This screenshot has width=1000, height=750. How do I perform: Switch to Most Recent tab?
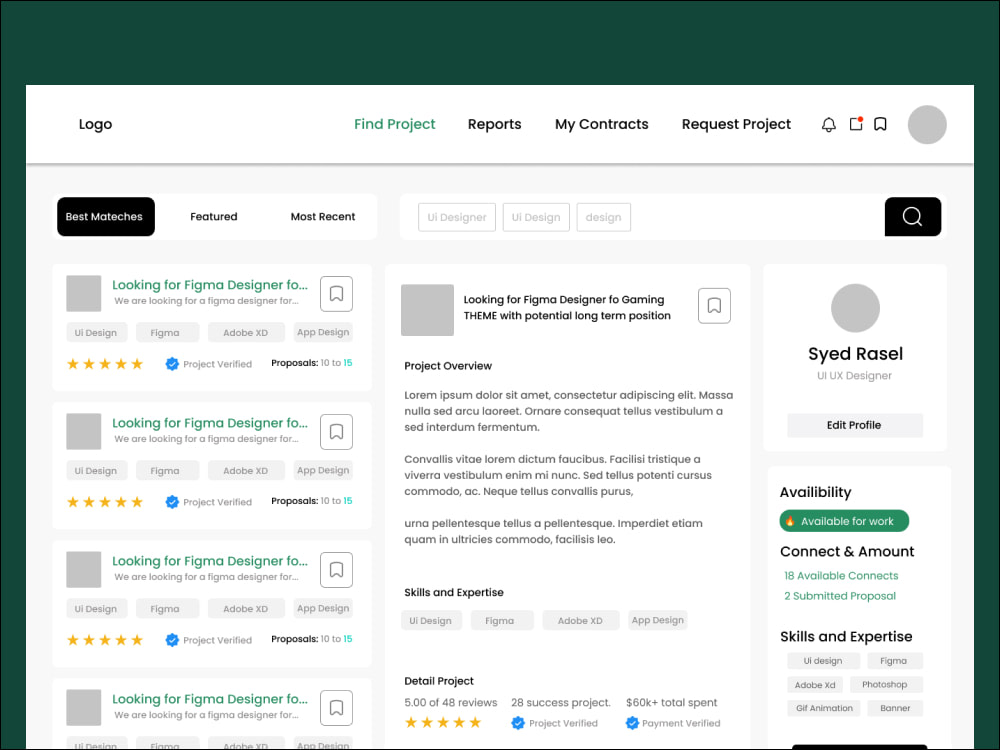click(323, 217)
